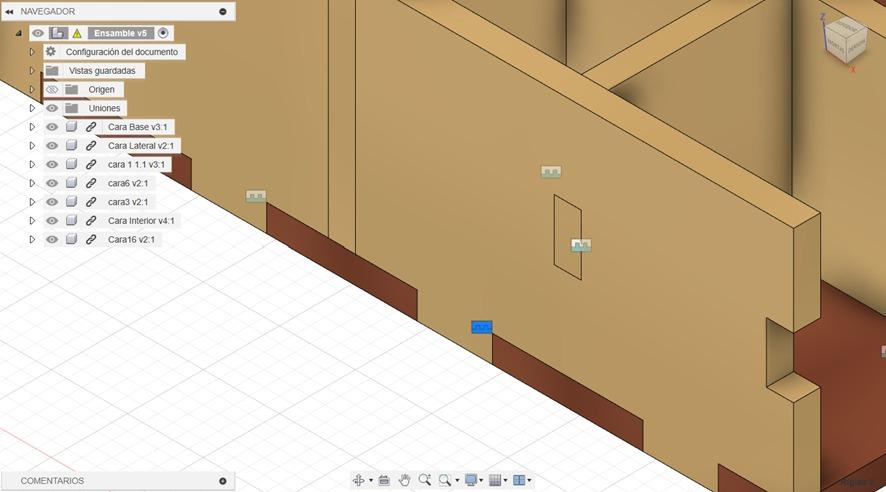Open the Orbit navigation tool
The width and height of the screenshot is (886, 492).
click(x=358, y=480)
